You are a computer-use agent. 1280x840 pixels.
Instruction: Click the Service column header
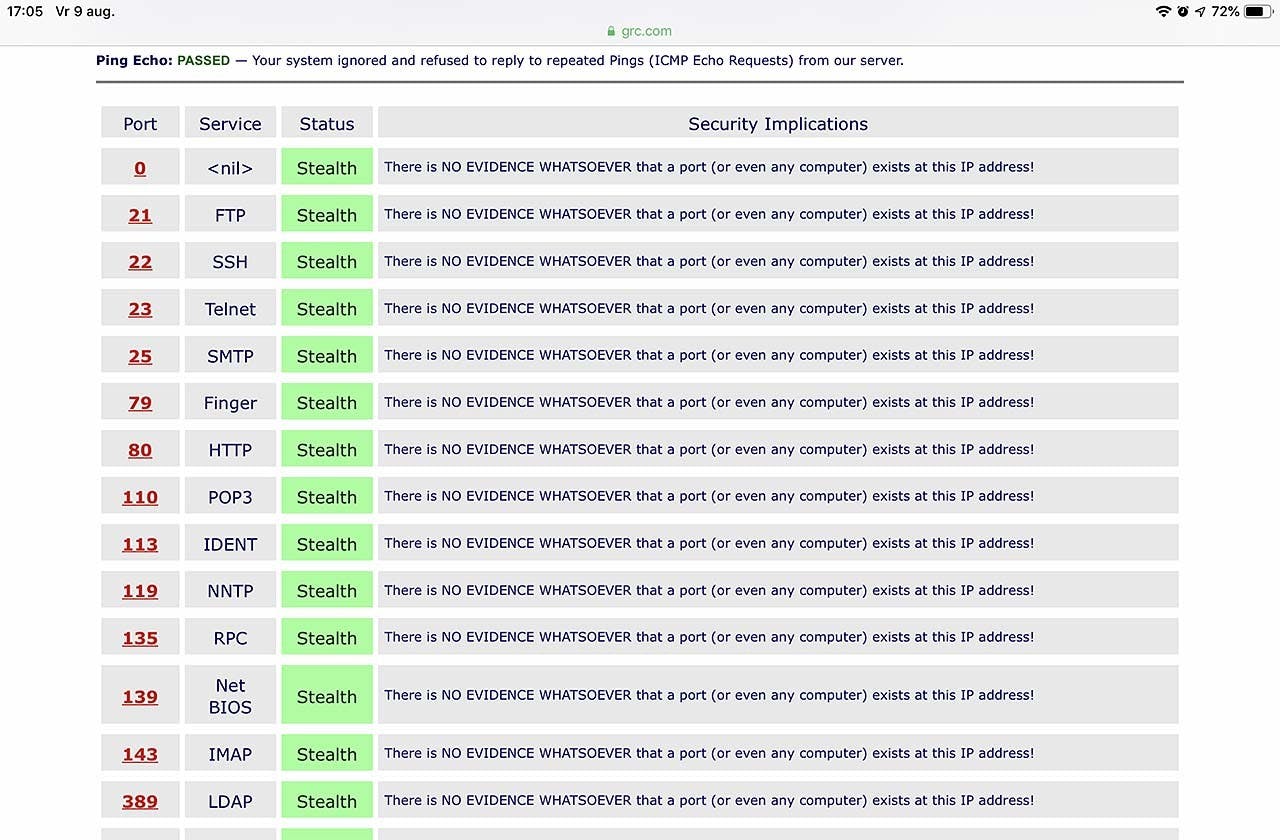coord(230,123)
